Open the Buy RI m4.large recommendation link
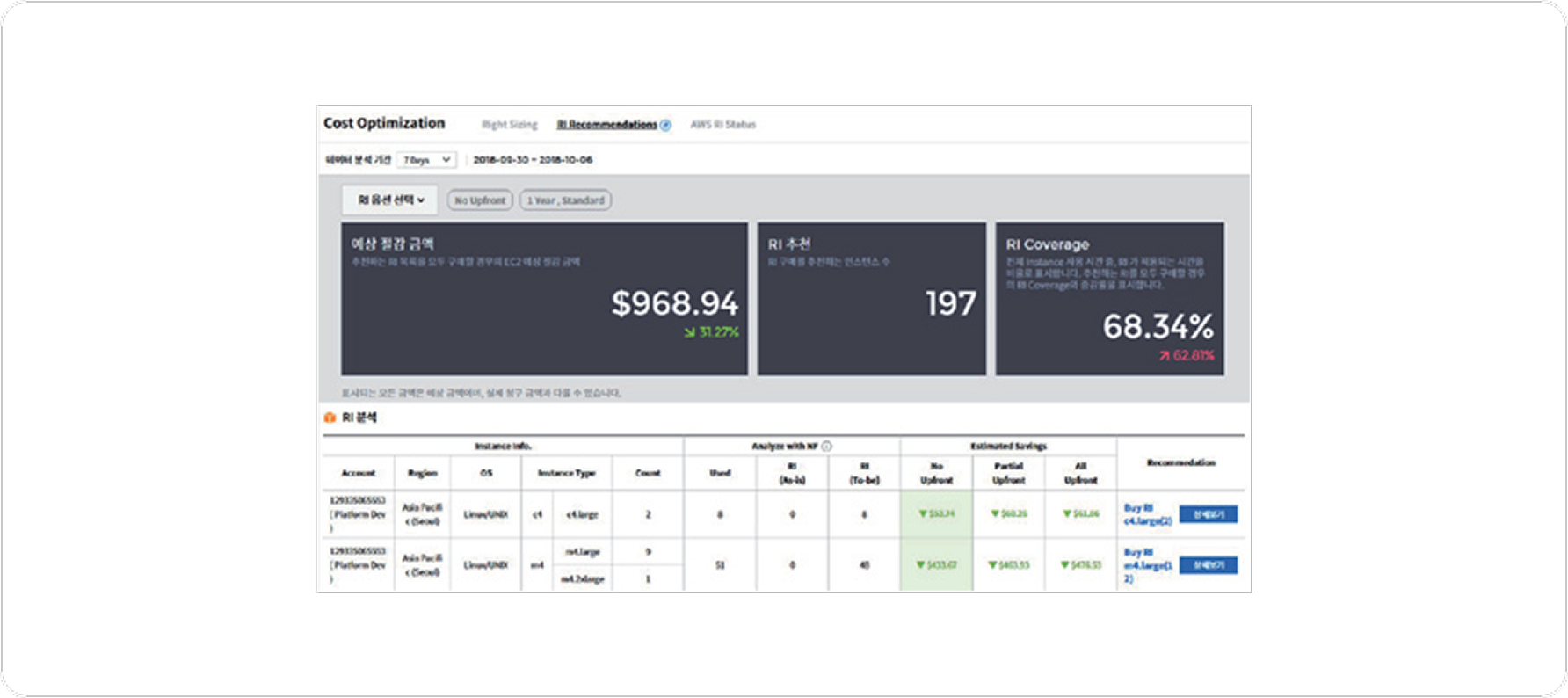The image size is (1568, 698). pyautogui.click(x=1146, y=565)
